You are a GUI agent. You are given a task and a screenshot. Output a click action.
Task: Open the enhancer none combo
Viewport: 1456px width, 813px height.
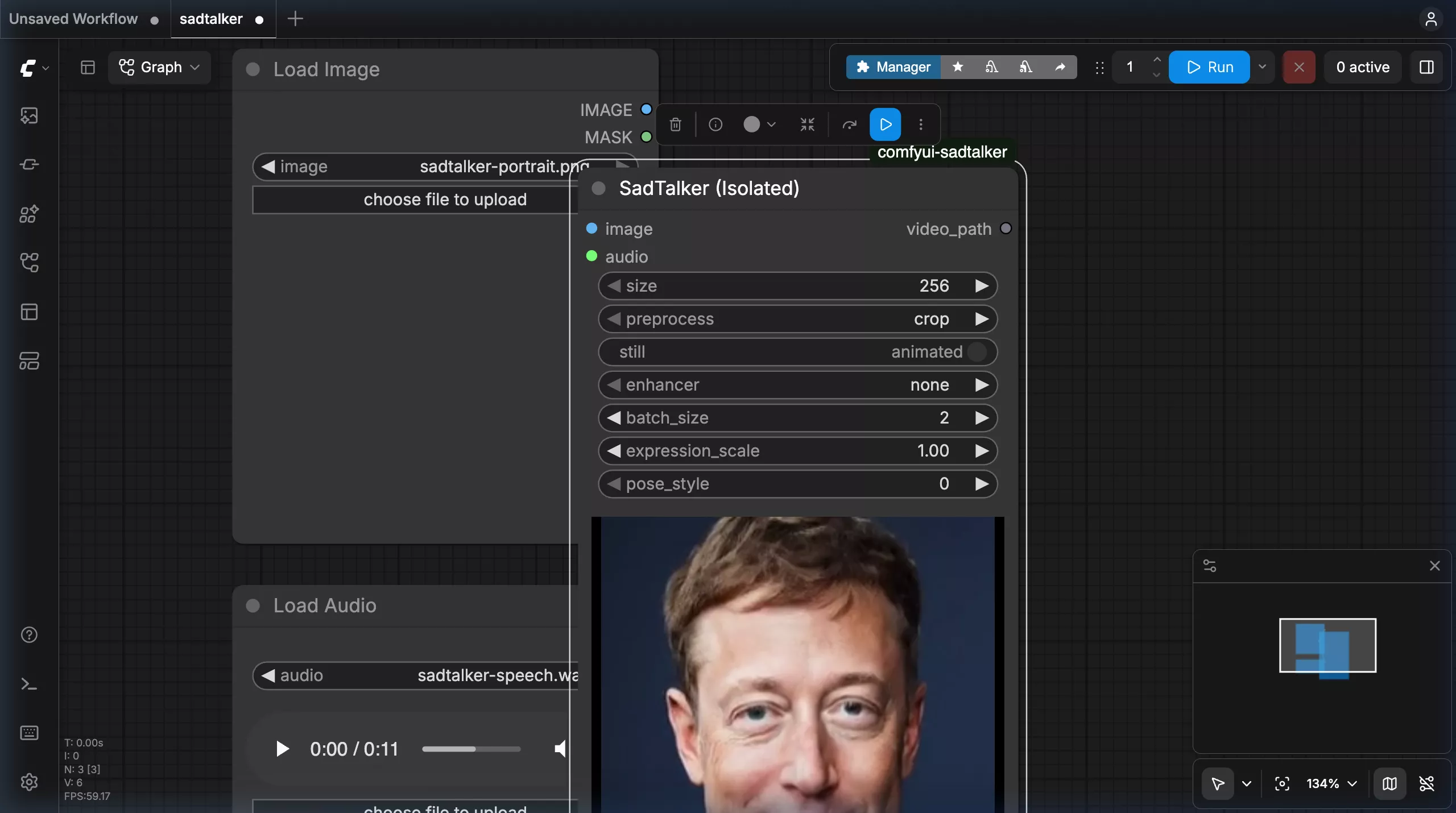pyautogui.click(x=798, y=385)
